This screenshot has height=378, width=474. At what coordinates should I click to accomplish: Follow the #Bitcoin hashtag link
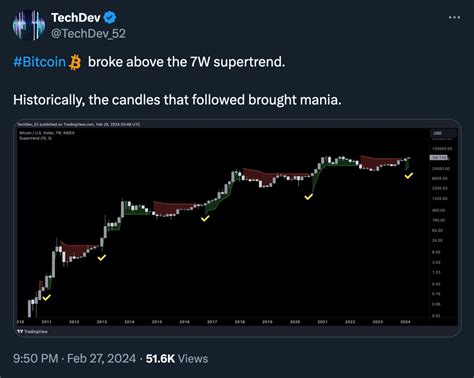40,62
